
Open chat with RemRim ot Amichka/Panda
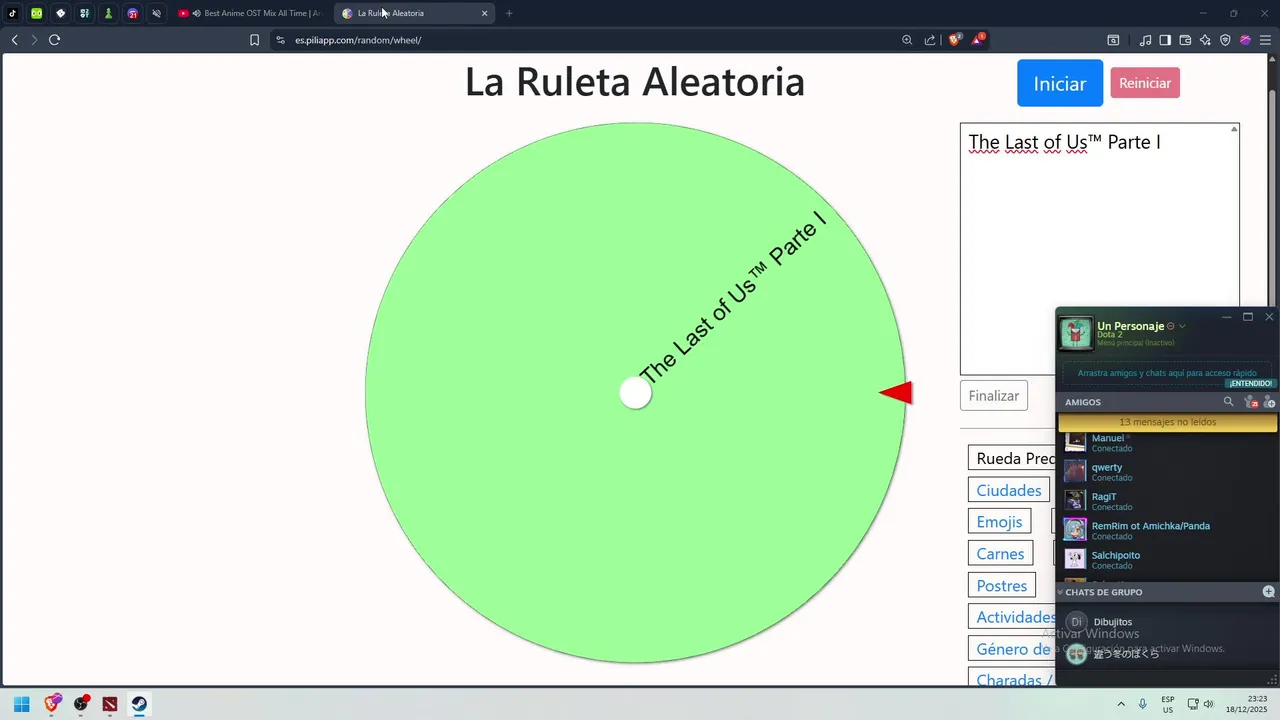pyautogui.click(x=1167, y=530)
